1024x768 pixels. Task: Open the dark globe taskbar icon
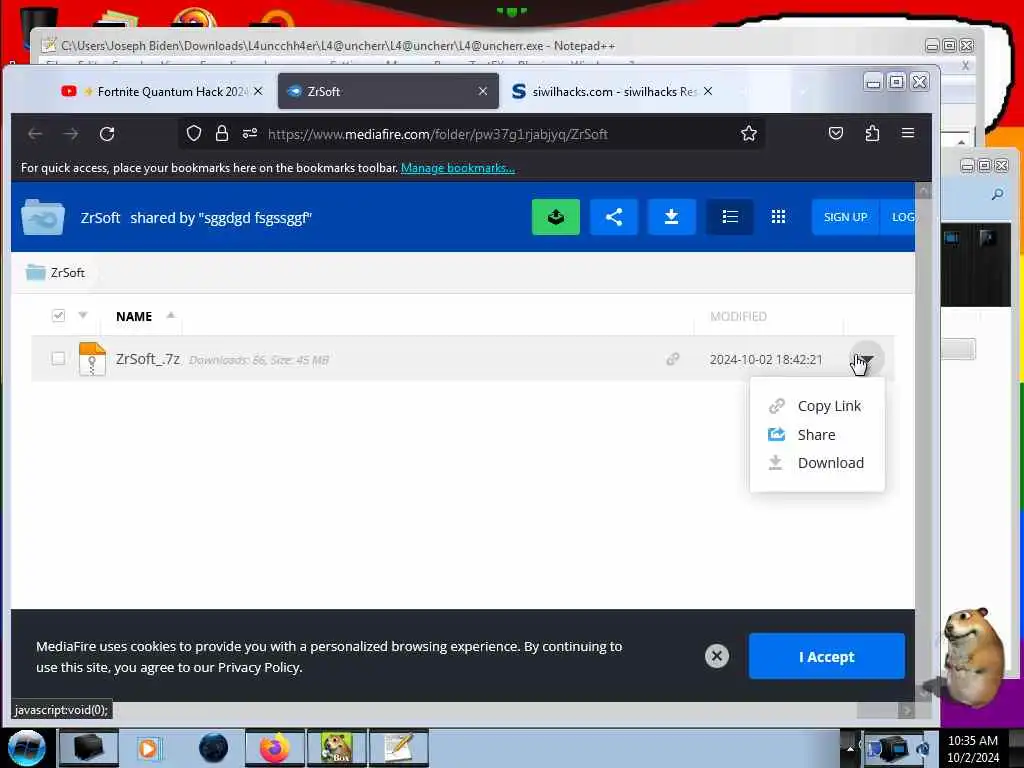click(x=213, y=748)
